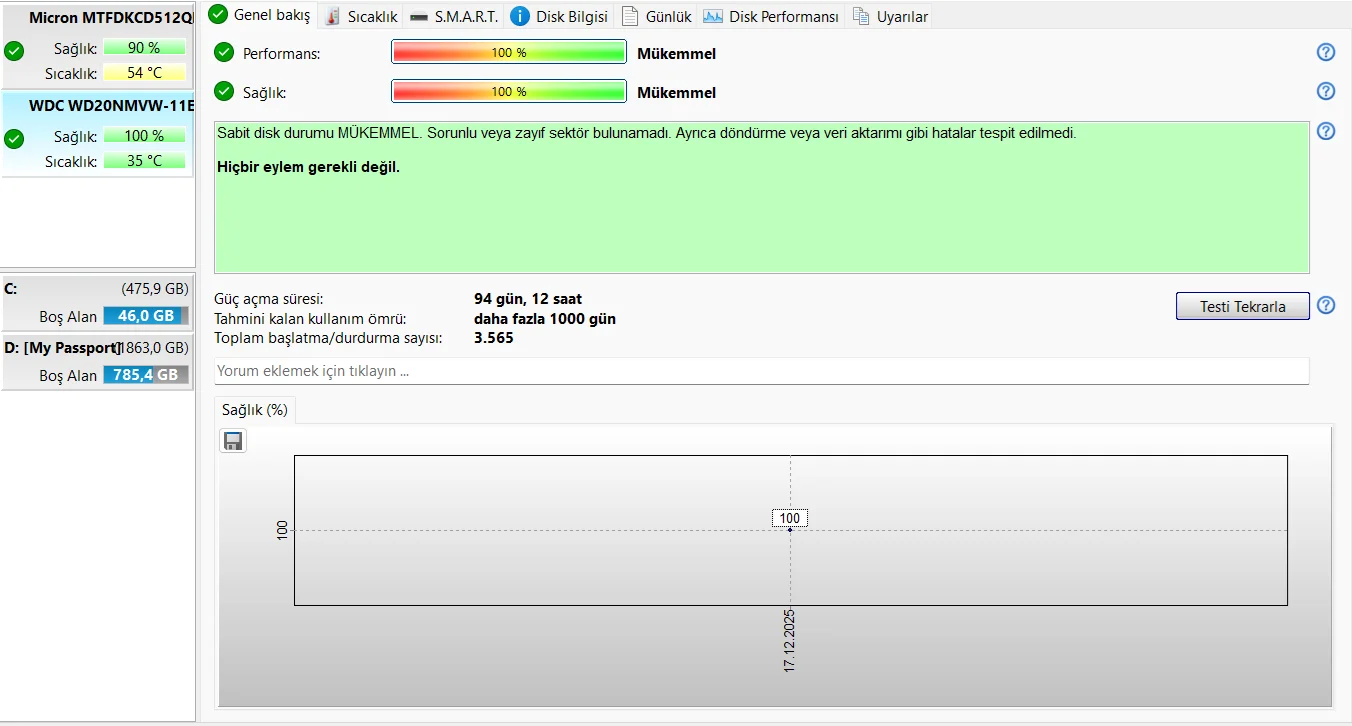The width and height of the screenshot is (1352, 726).
Task: Click the Micron 90 % health bar
Action: 144,48
